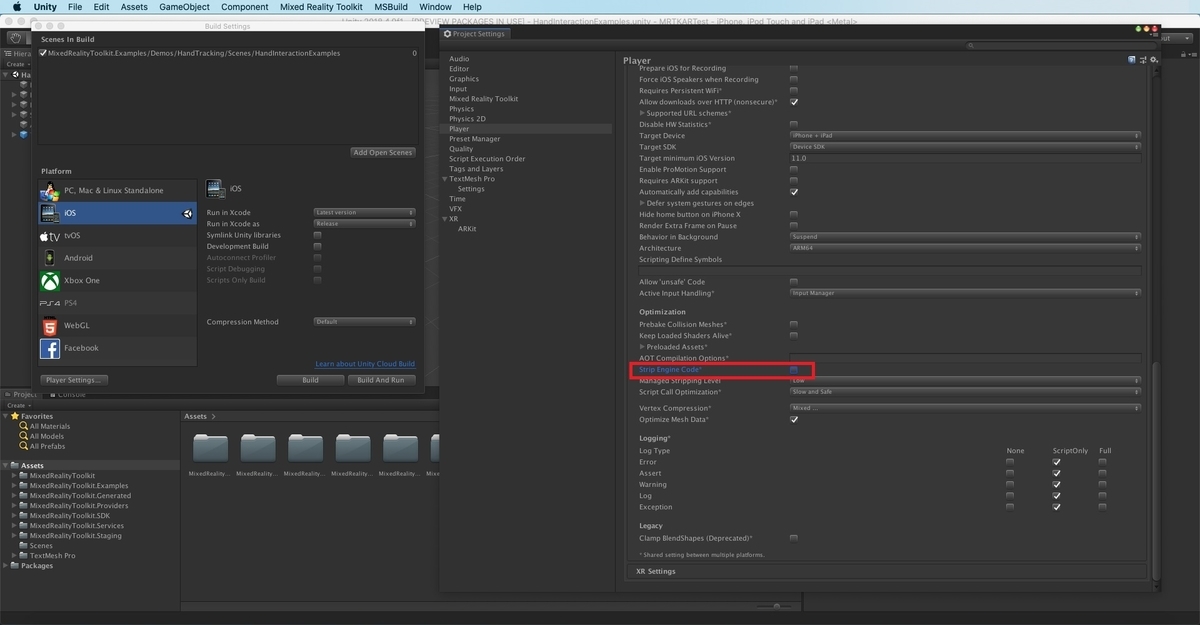Click the iOS device icon in platform list

coord(49,213)
